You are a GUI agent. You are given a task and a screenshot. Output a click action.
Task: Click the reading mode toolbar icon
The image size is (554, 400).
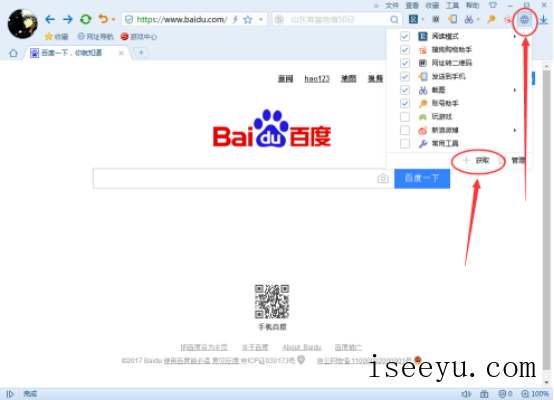413,19
